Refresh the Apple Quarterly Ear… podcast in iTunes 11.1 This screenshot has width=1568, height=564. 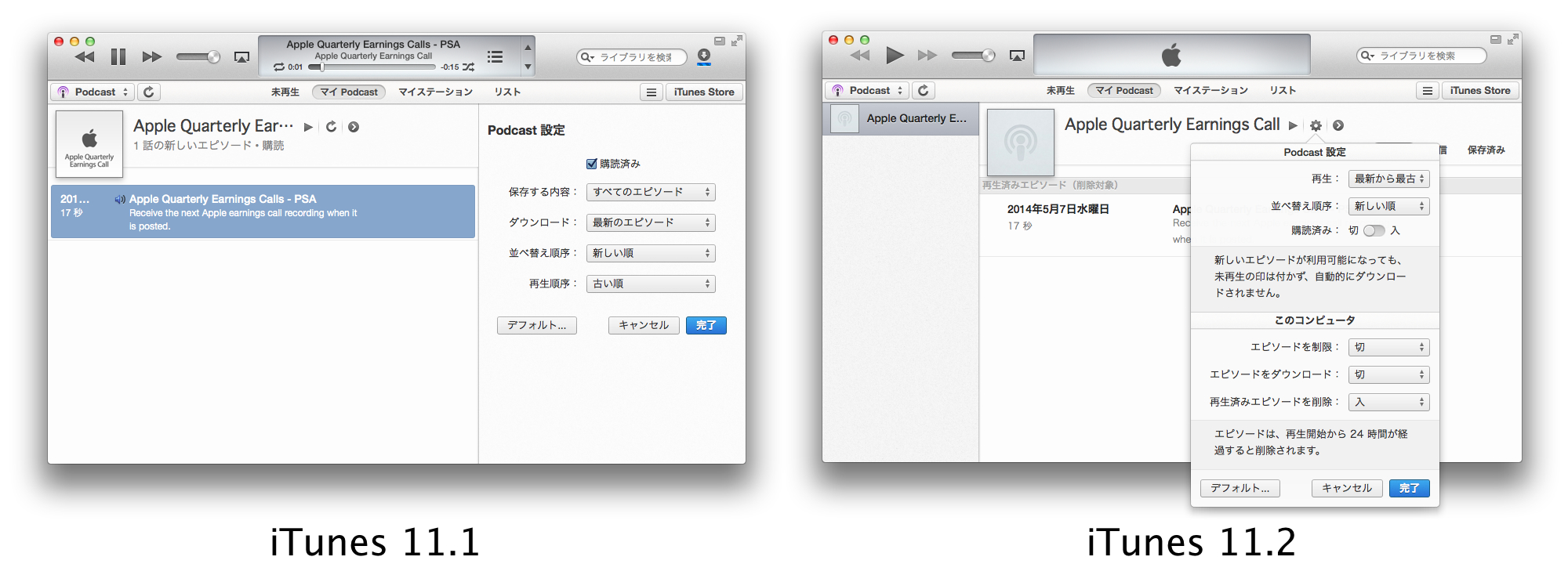click(332, 127)
